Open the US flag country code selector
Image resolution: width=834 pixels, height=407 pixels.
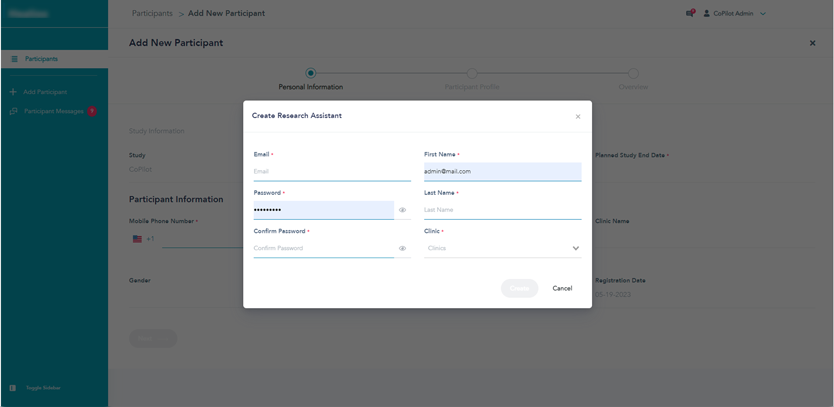[138, 239]
